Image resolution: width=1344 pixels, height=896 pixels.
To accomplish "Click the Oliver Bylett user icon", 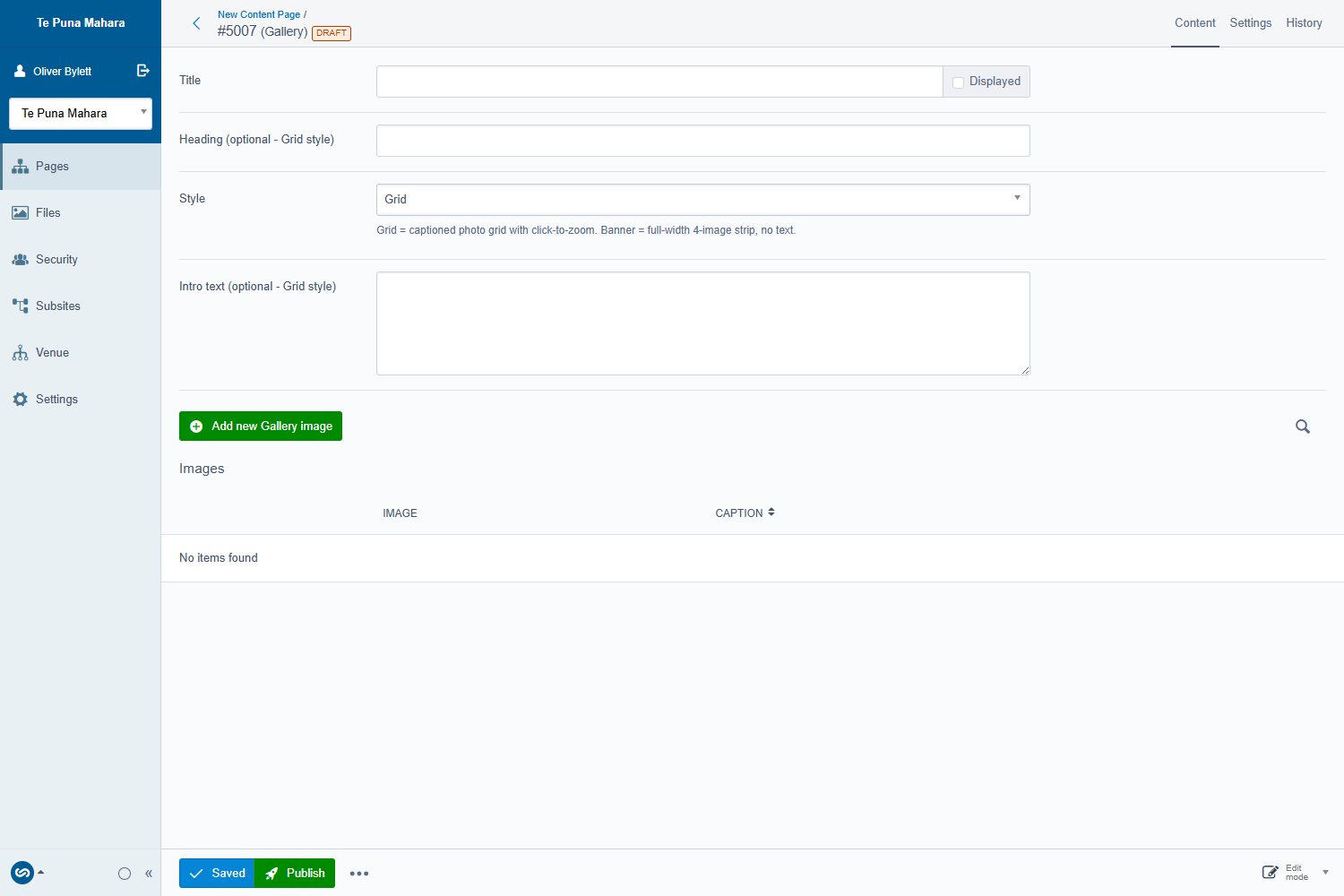I will point(20,71).
